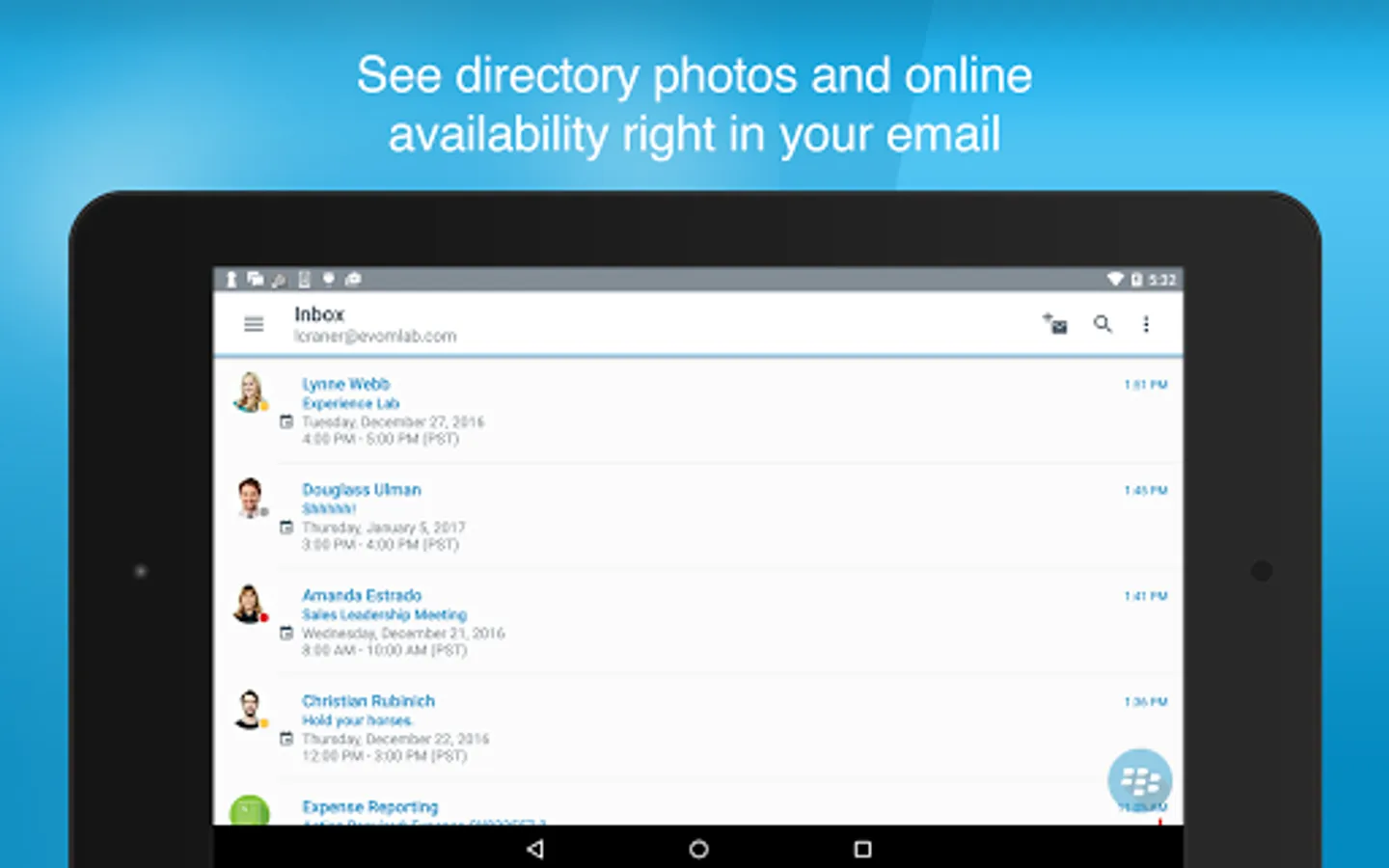Open the three-dot overflow menu
1389x868 pixels.
tap(1146, 324)
